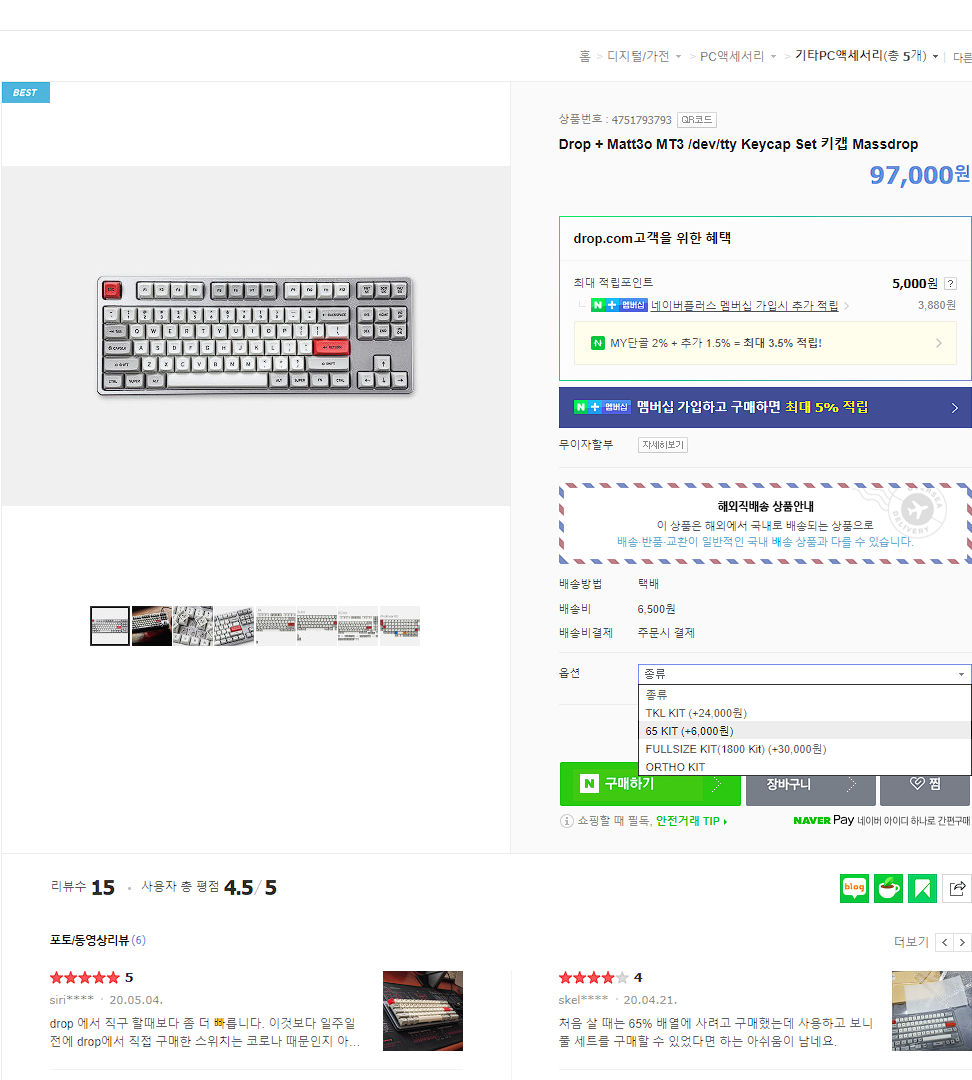Click the question mark help icon beside 5,000원
Viewport: 972px width, 1080px height.
coord(951,283)
